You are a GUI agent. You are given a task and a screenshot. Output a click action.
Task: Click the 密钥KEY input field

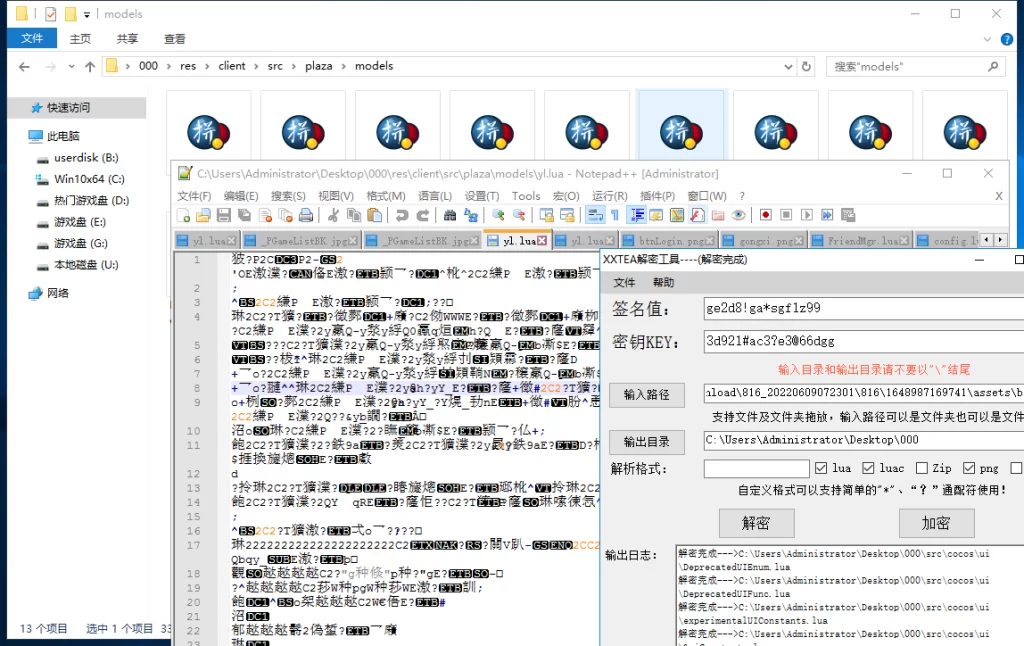(x=862, y=342)
